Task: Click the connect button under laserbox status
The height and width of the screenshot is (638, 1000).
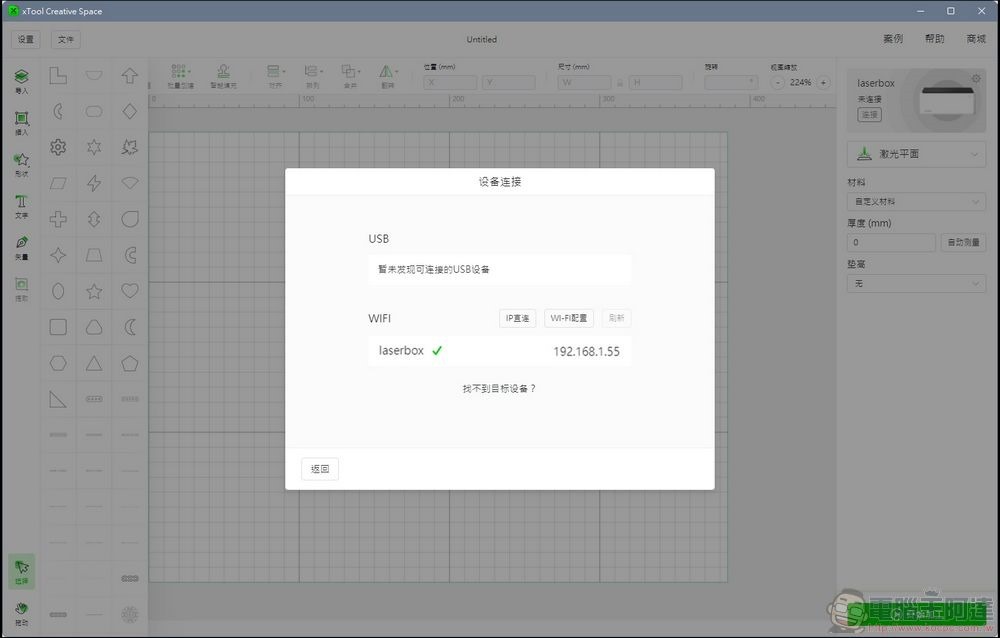Action: point(869,115)
